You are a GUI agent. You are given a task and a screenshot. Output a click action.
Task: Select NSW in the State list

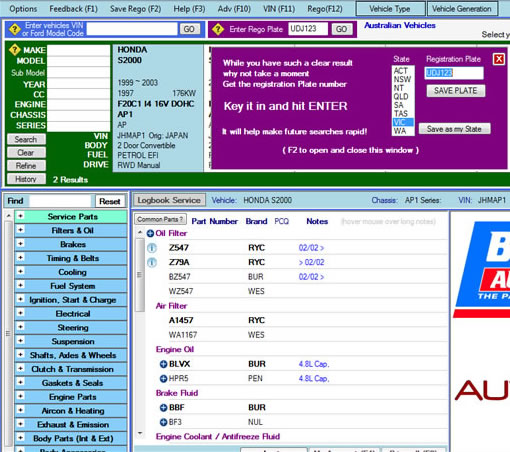click(x=402, y=80)
